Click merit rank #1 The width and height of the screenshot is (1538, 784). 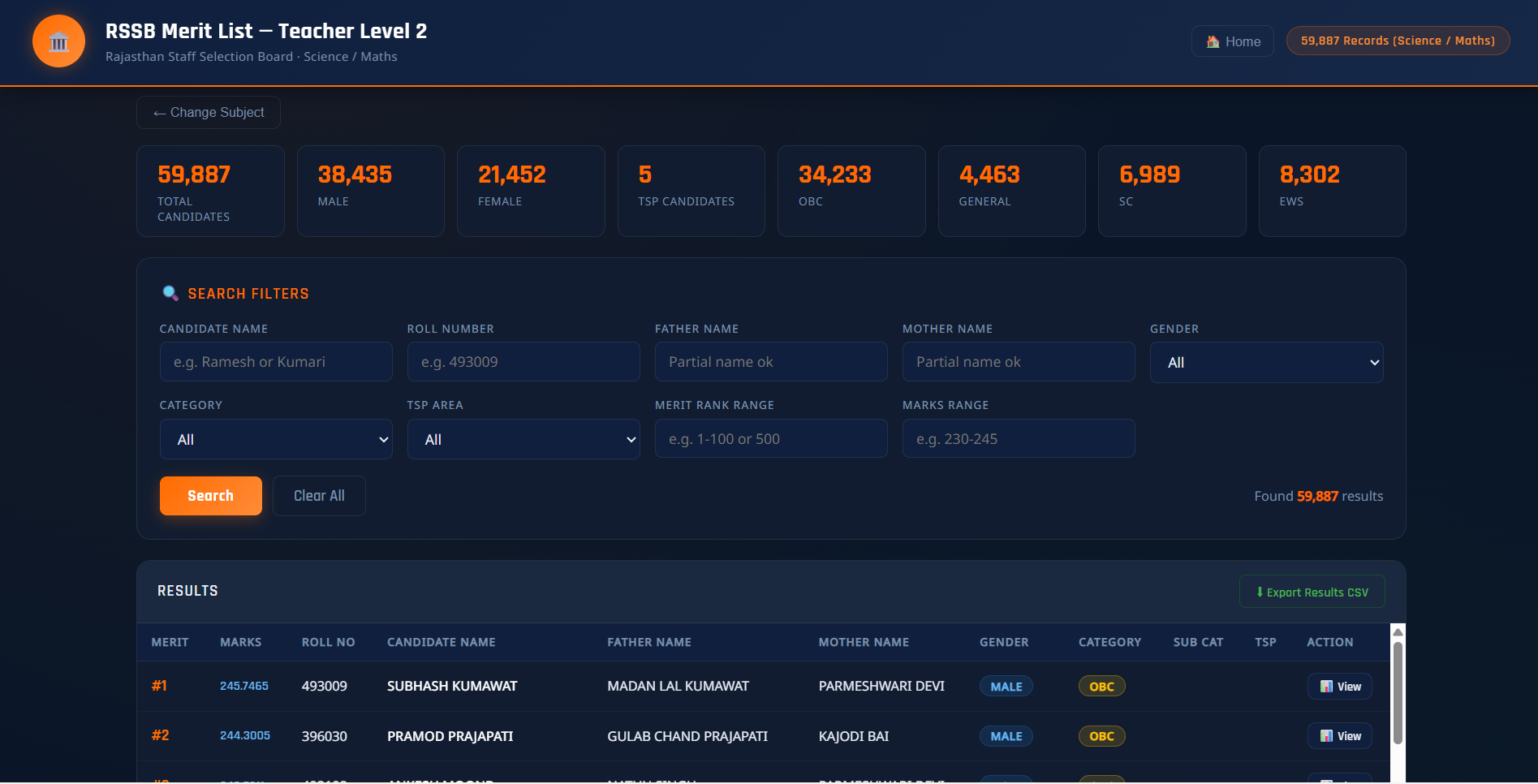pos(159,686)
